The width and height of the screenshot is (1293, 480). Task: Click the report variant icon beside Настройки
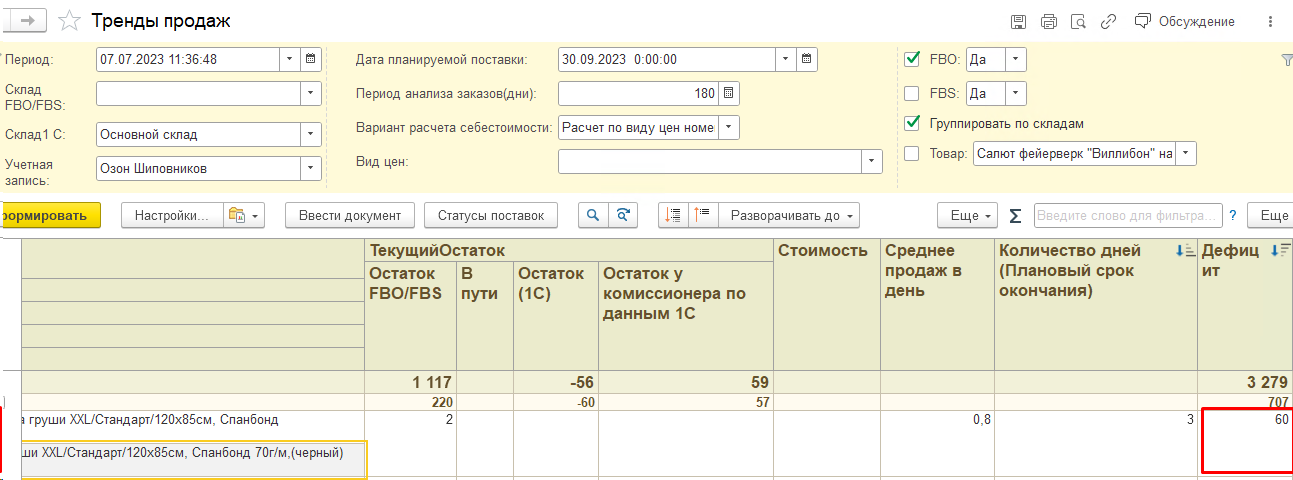point(243,215)
